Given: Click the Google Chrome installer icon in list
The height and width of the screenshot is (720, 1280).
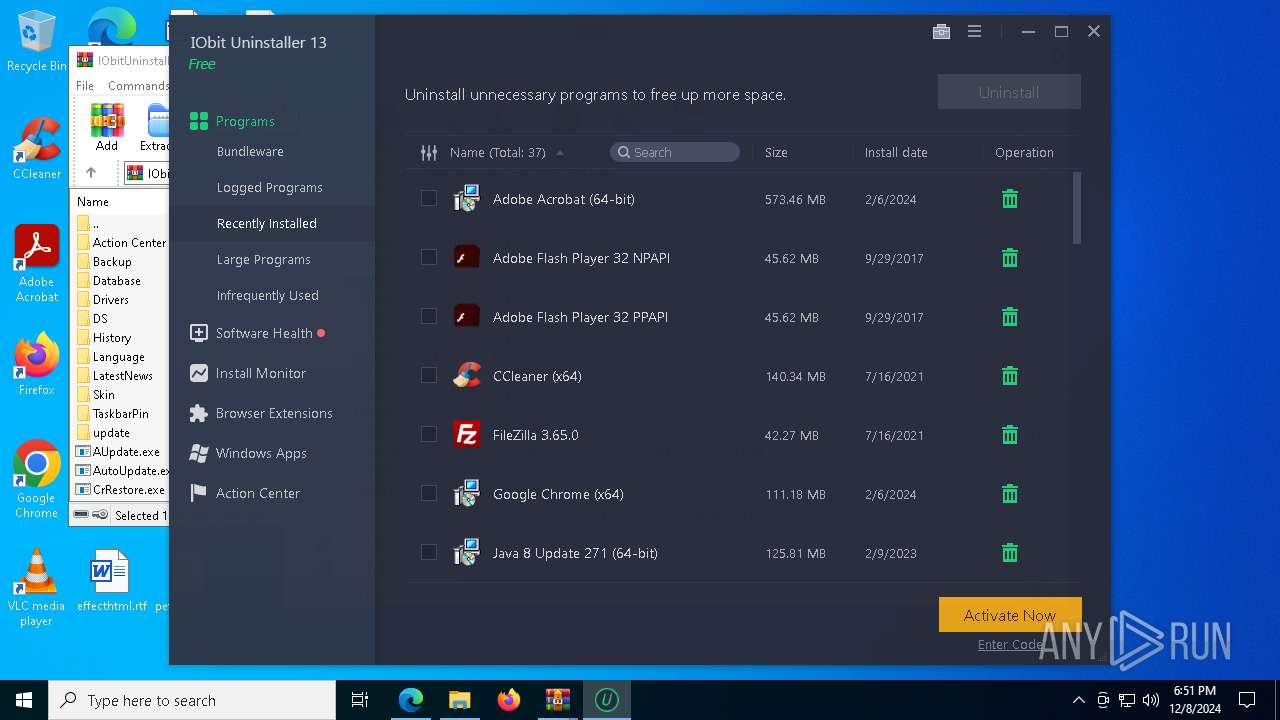Looking at the screenshot, I should coord(466,494).
